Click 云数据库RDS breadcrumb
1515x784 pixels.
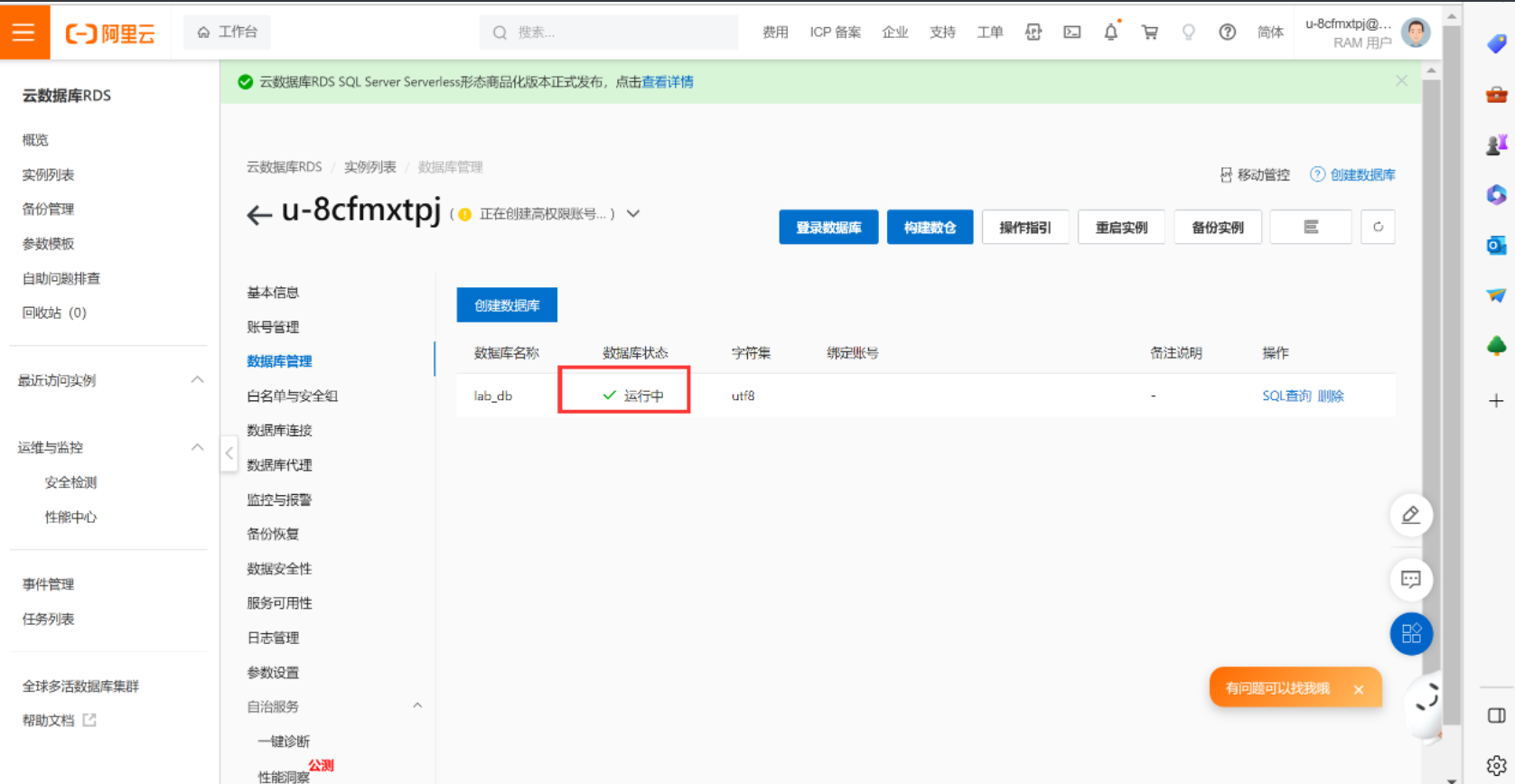(x=284, y=167)
